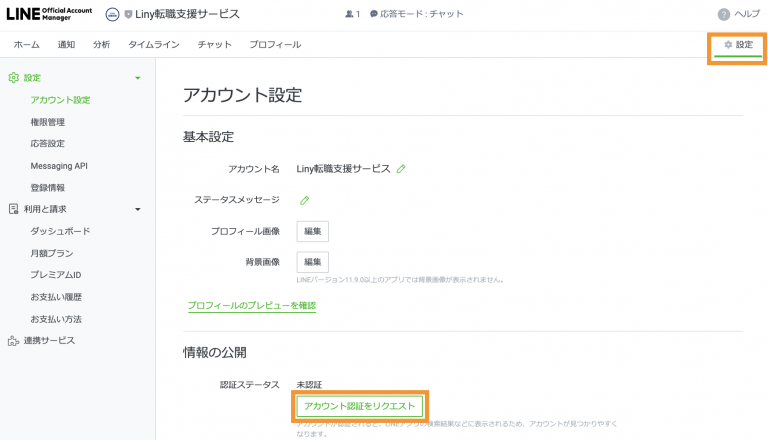This screenshot has width=768, height=440.
Task: Click 編集 button for プロフィール画像
Action: click(x=312, y=231)
